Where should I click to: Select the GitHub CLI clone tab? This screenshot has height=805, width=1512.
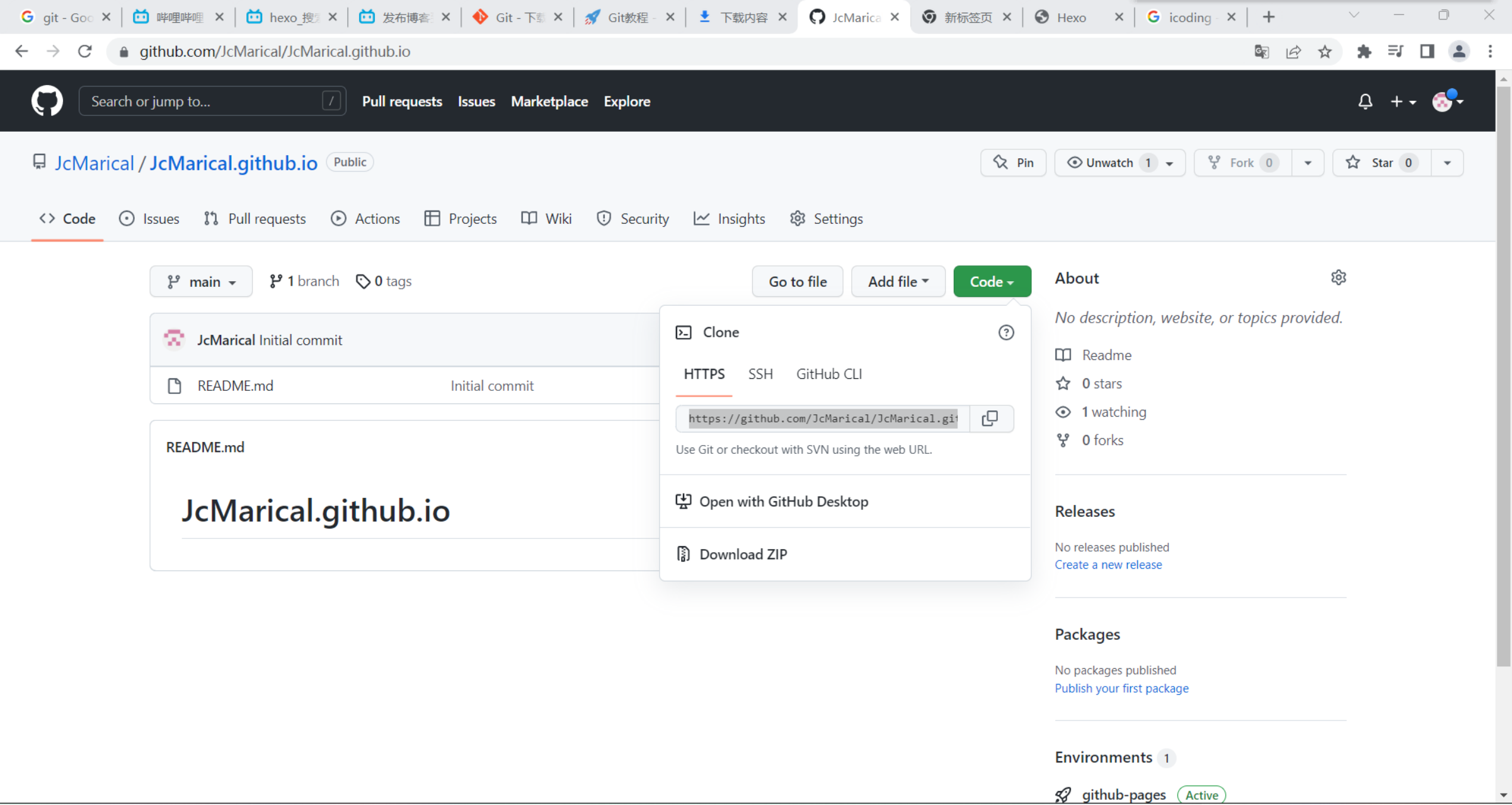(x=828, y=374)
